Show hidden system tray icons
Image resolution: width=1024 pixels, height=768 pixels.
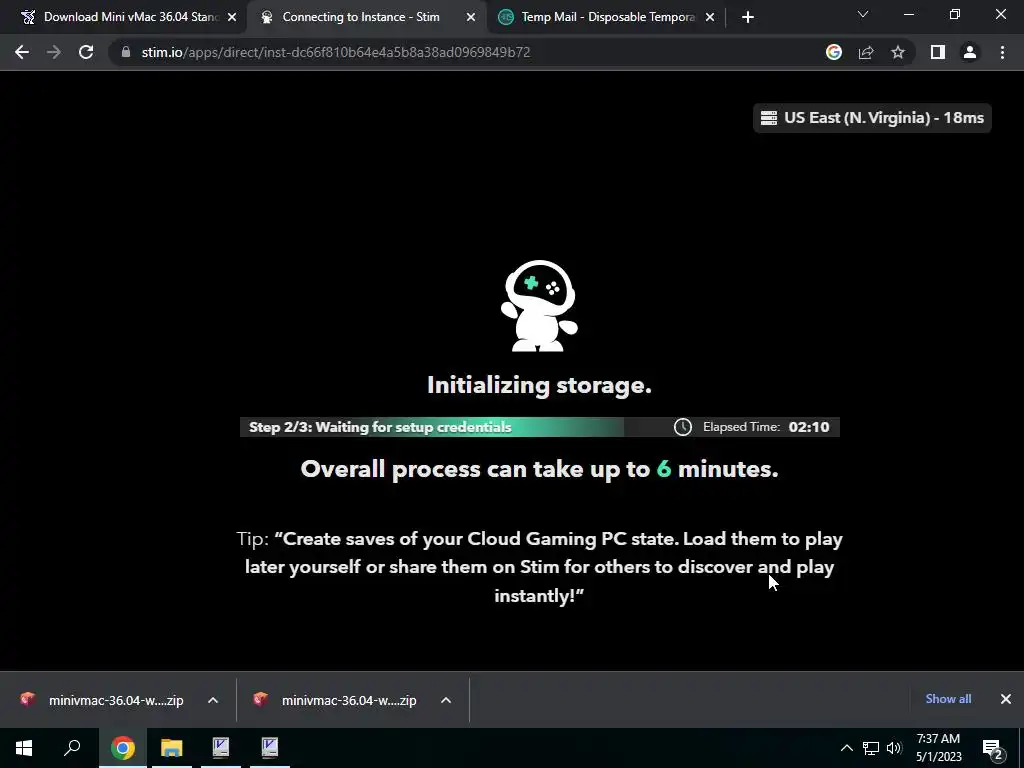point(846,748)
